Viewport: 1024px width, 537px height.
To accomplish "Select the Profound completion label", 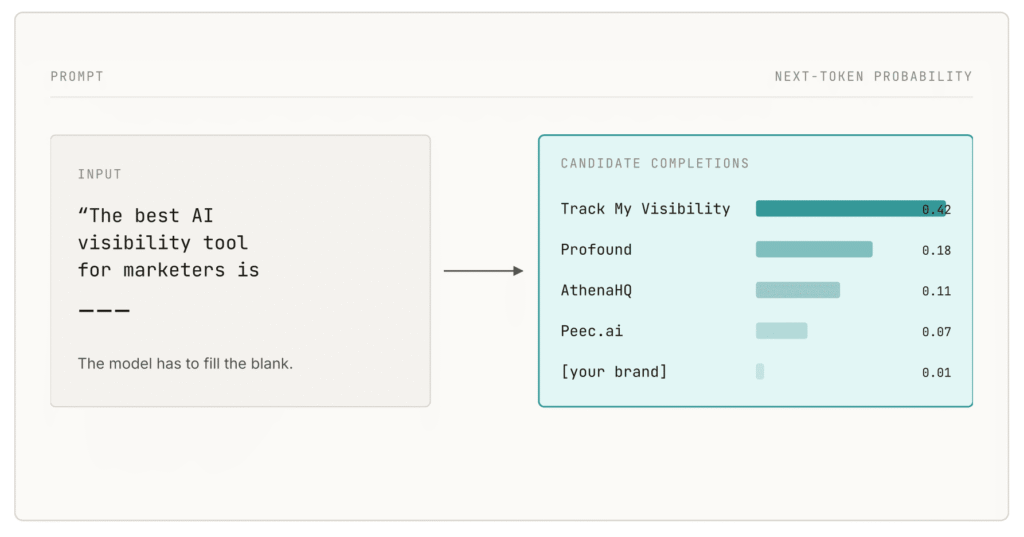I will click(596, 250).
